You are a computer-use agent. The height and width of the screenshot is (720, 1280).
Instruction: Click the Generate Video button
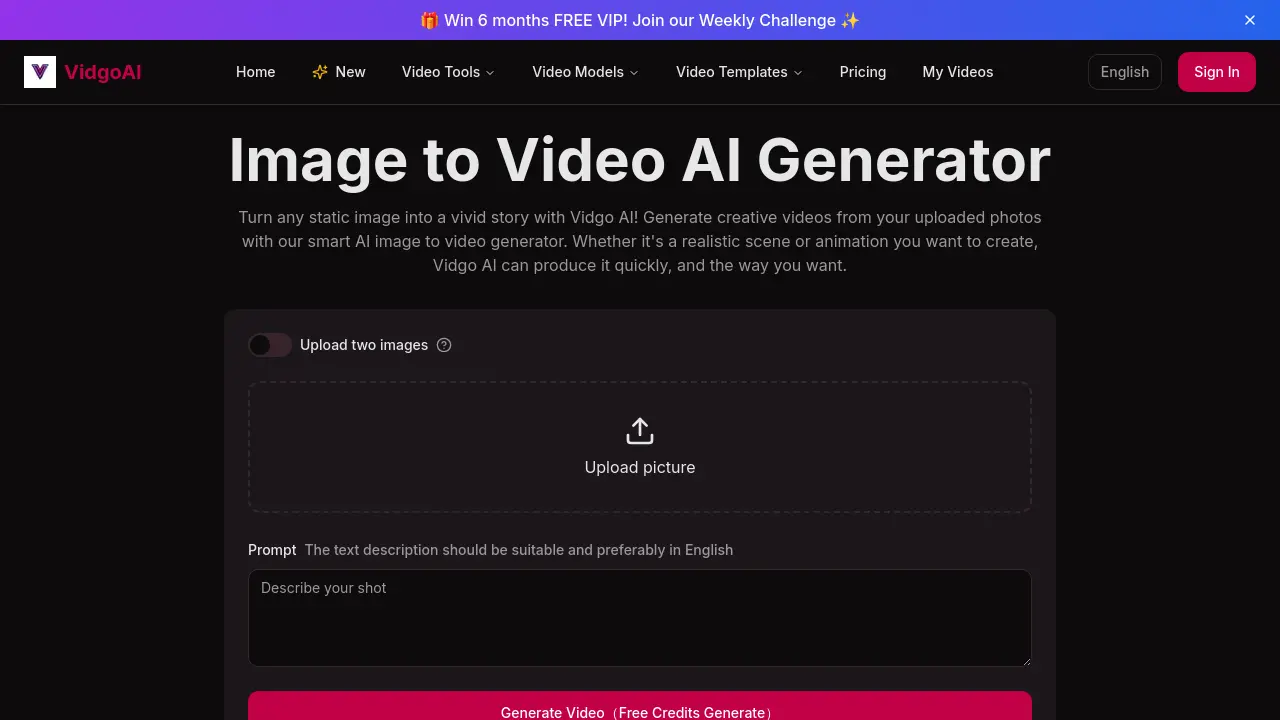(639, 711)
